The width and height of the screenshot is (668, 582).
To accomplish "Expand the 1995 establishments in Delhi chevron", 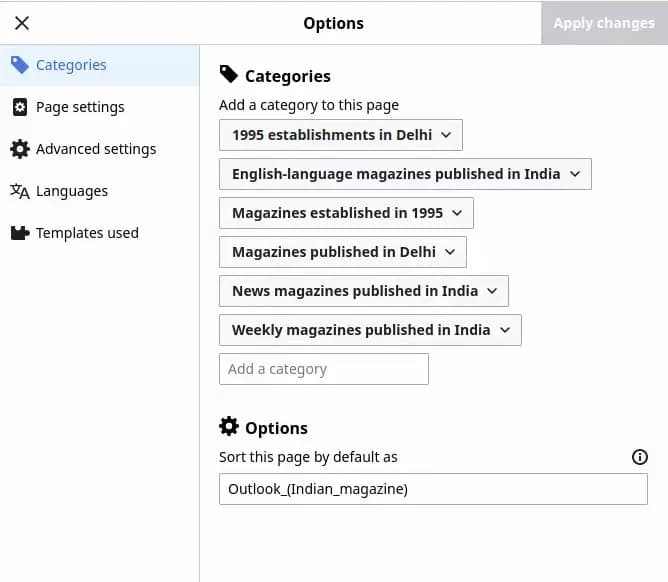I will [446, 135].
